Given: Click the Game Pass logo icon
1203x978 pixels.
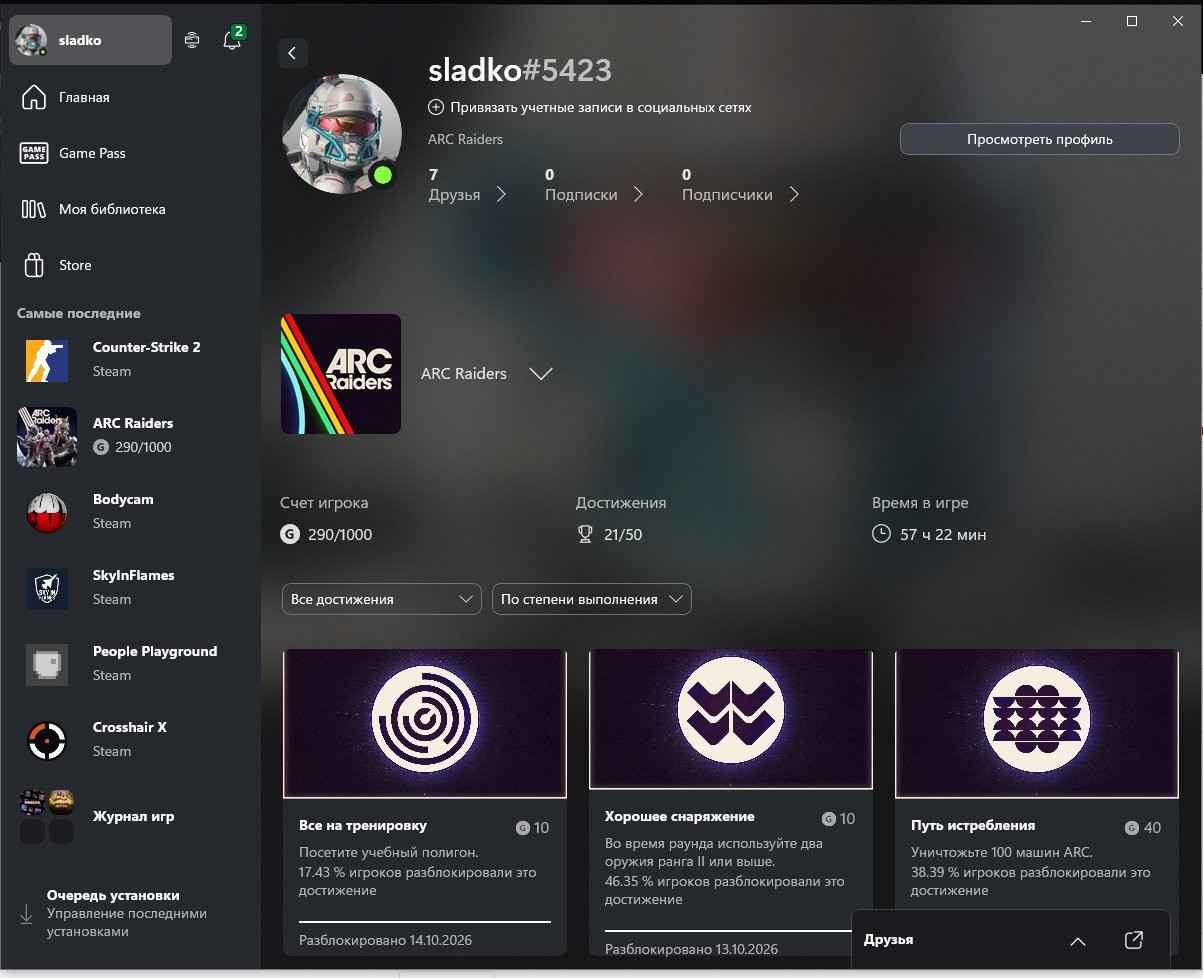Looking at the screenshot, I should [34, 153].
